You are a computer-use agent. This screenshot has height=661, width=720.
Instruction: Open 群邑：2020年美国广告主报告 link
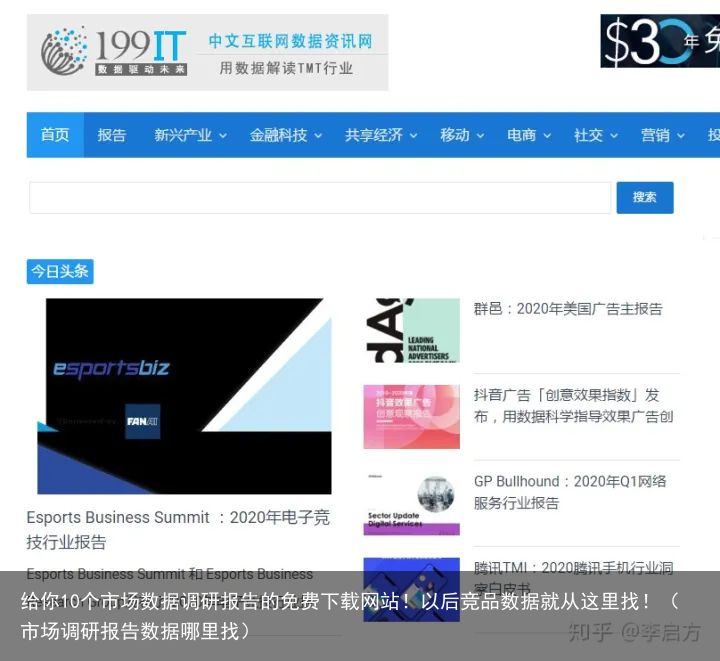tap(568, 309)
